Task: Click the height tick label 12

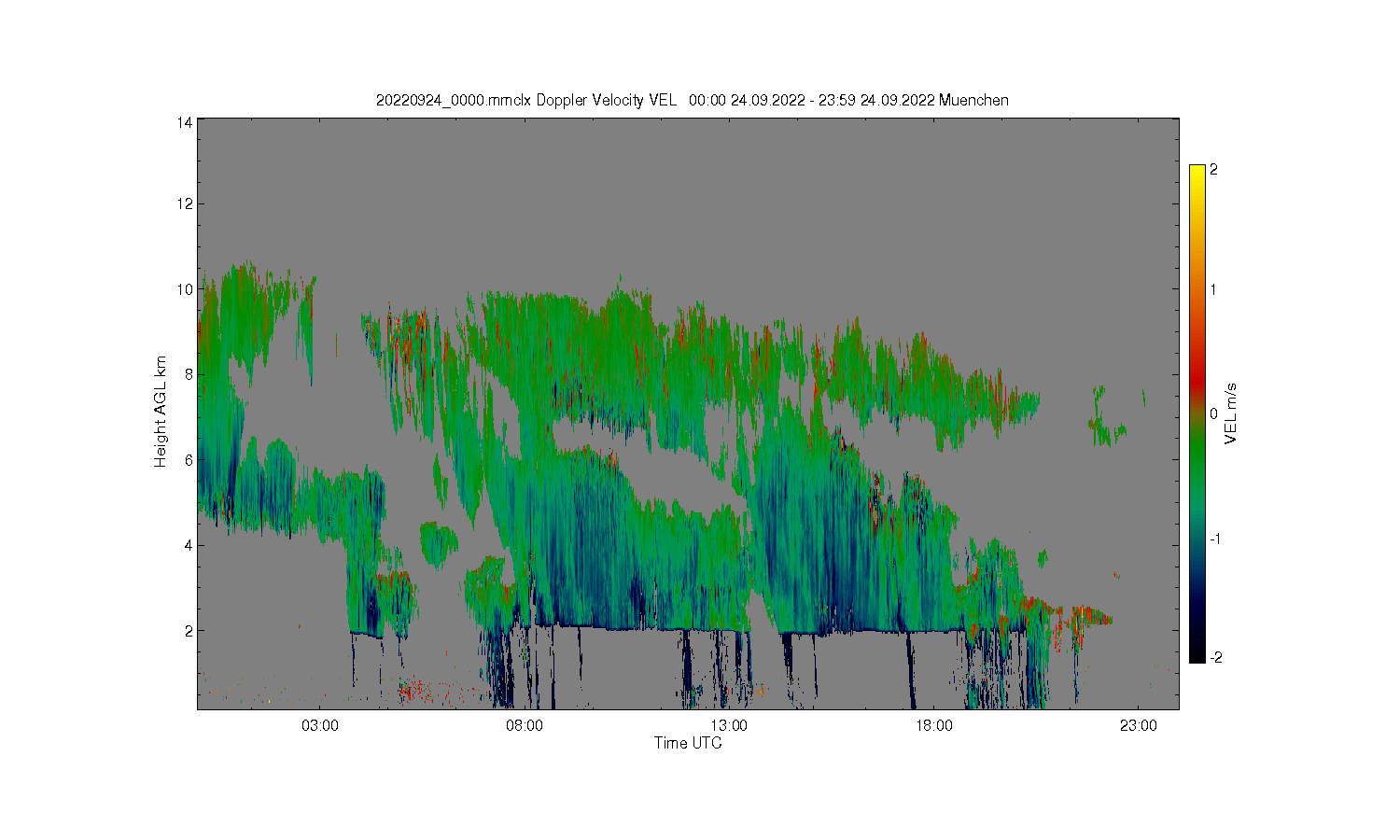Action: coord(185,203)
